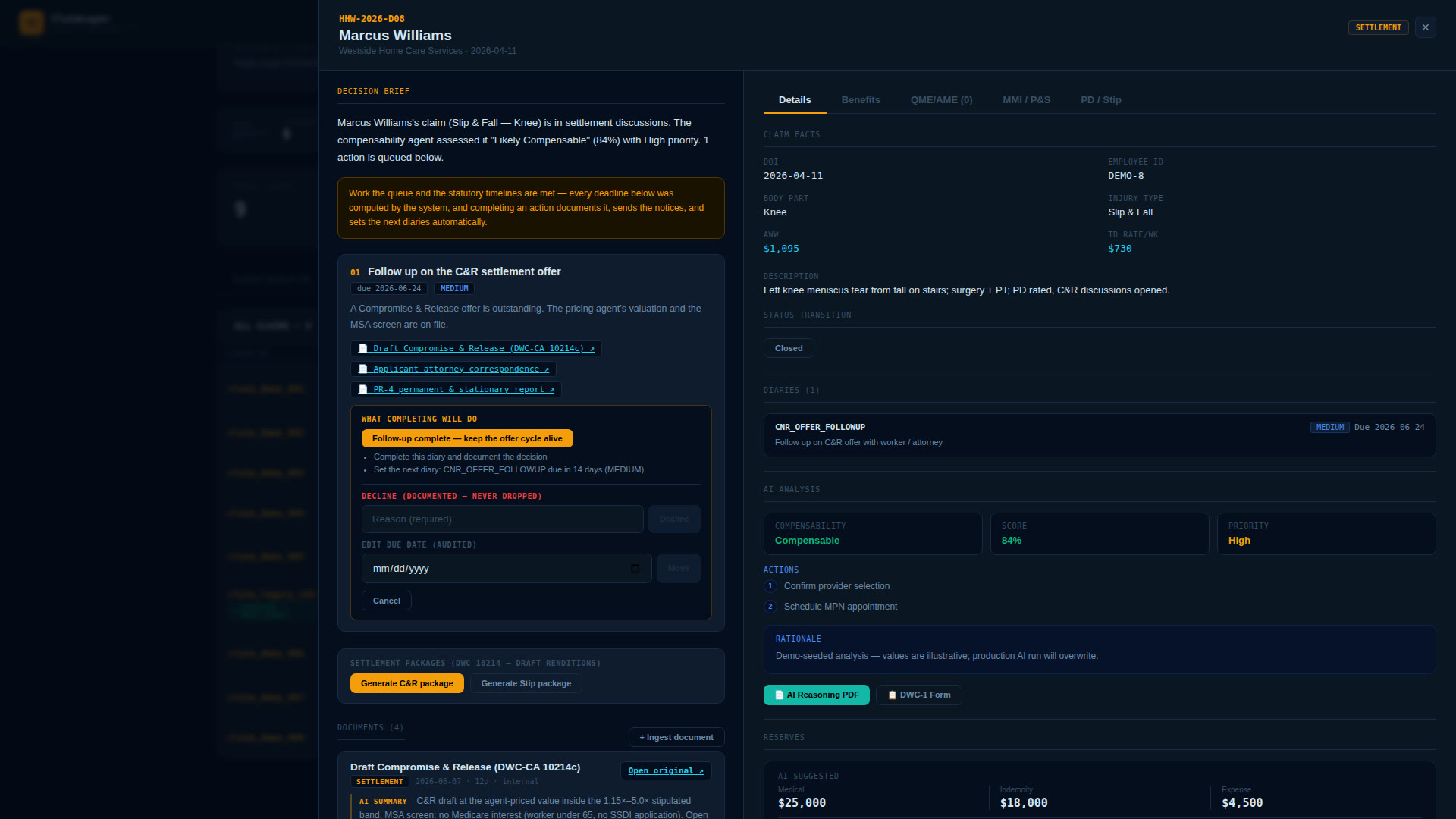Image resolution: width=1456 pixels, height=819 pixels.
Task: Focus the decline Reason (required) field
Action: (502, 519)
